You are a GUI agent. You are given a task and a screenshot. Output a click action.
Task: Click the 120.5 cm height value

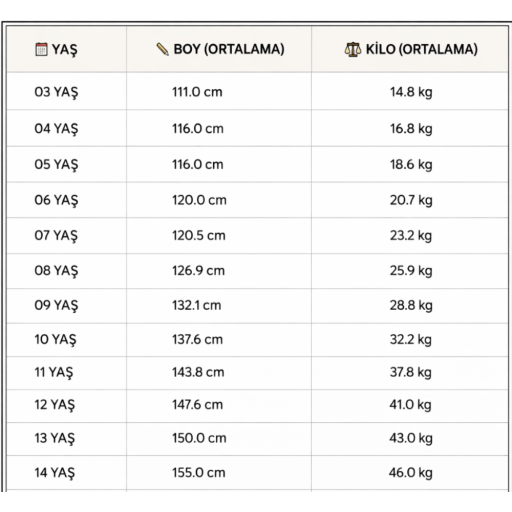[199, 235]
